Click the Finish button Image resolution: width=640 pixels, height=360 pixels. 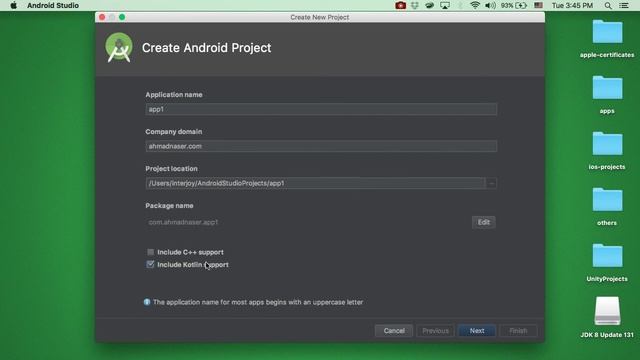pos(518,331)
